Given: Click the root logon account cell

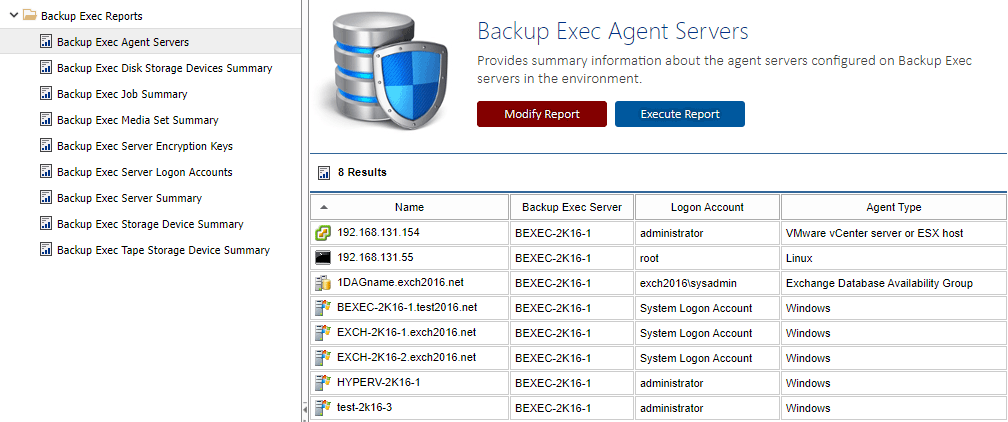Looking at the screenshot, I should pos(707,259).
